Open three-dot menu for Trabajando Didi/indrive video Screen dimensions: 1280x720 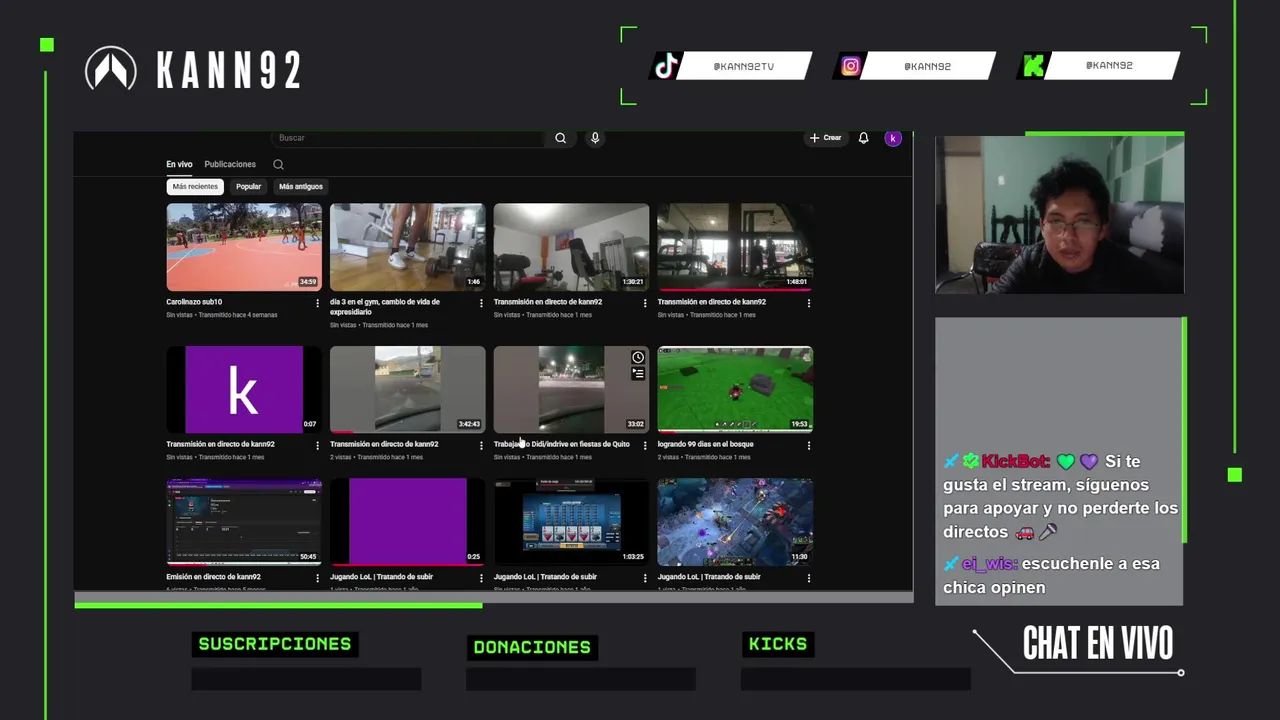[645, 445]
